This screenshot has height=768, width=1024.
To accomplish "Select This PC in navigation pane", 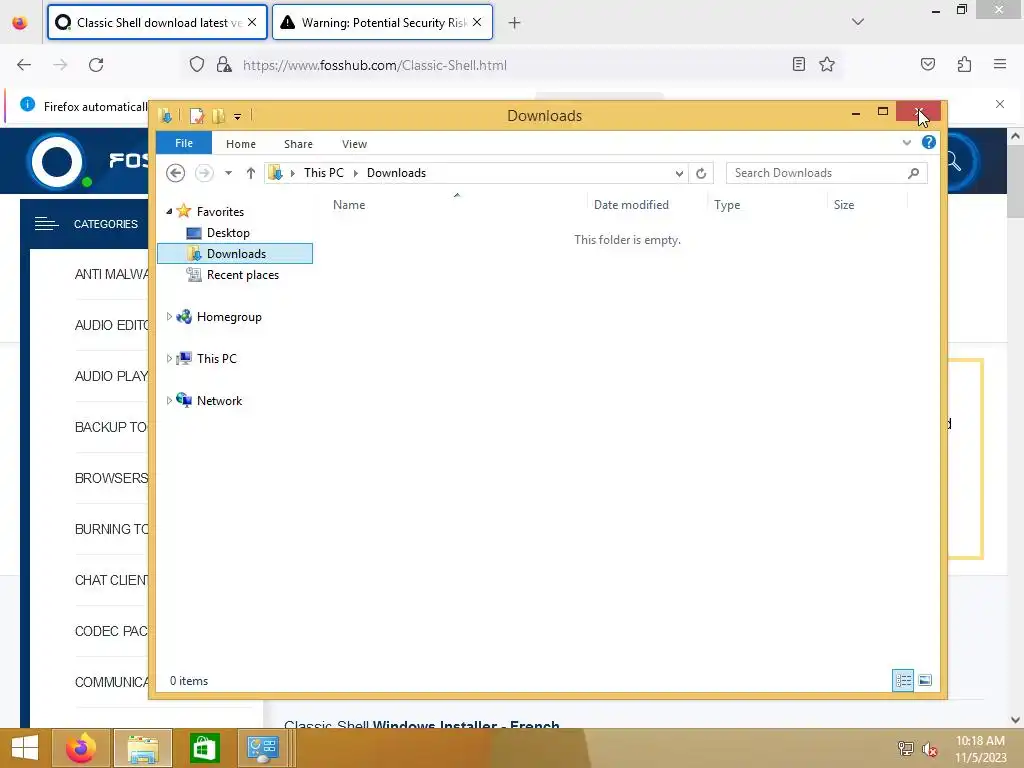I will point(216,359).
